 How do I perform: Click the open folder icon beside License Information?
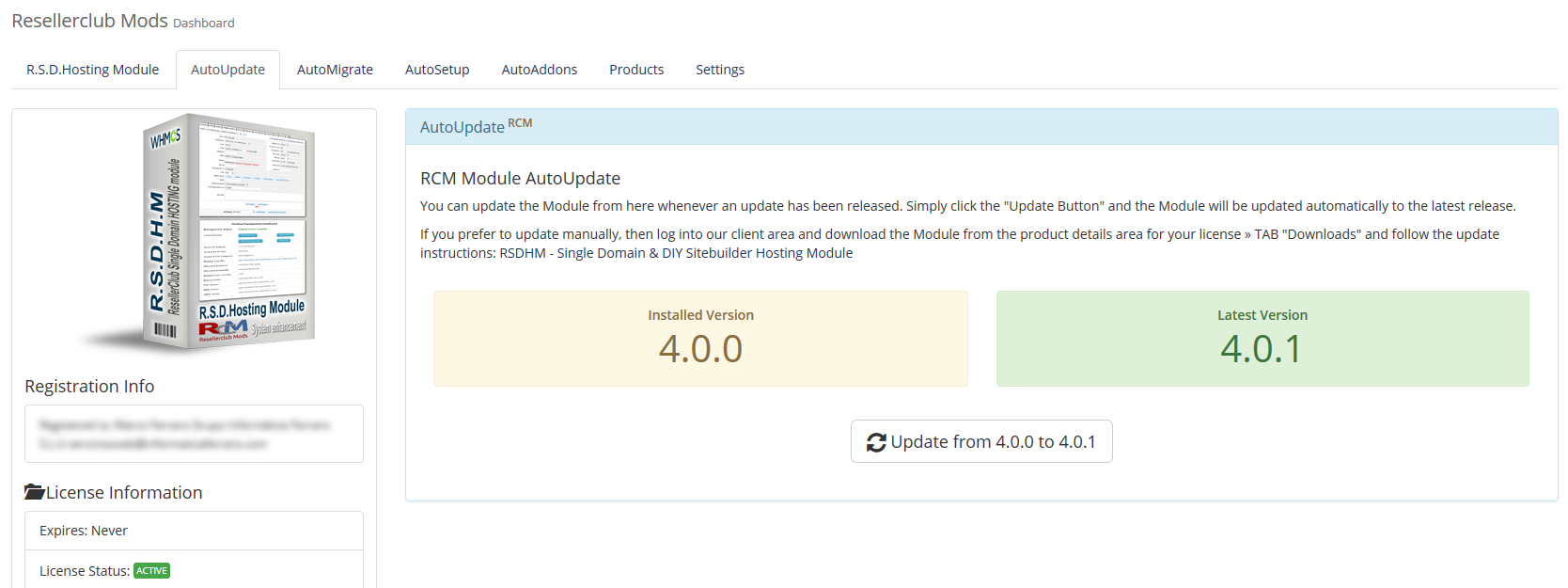(x=35, y=492)
